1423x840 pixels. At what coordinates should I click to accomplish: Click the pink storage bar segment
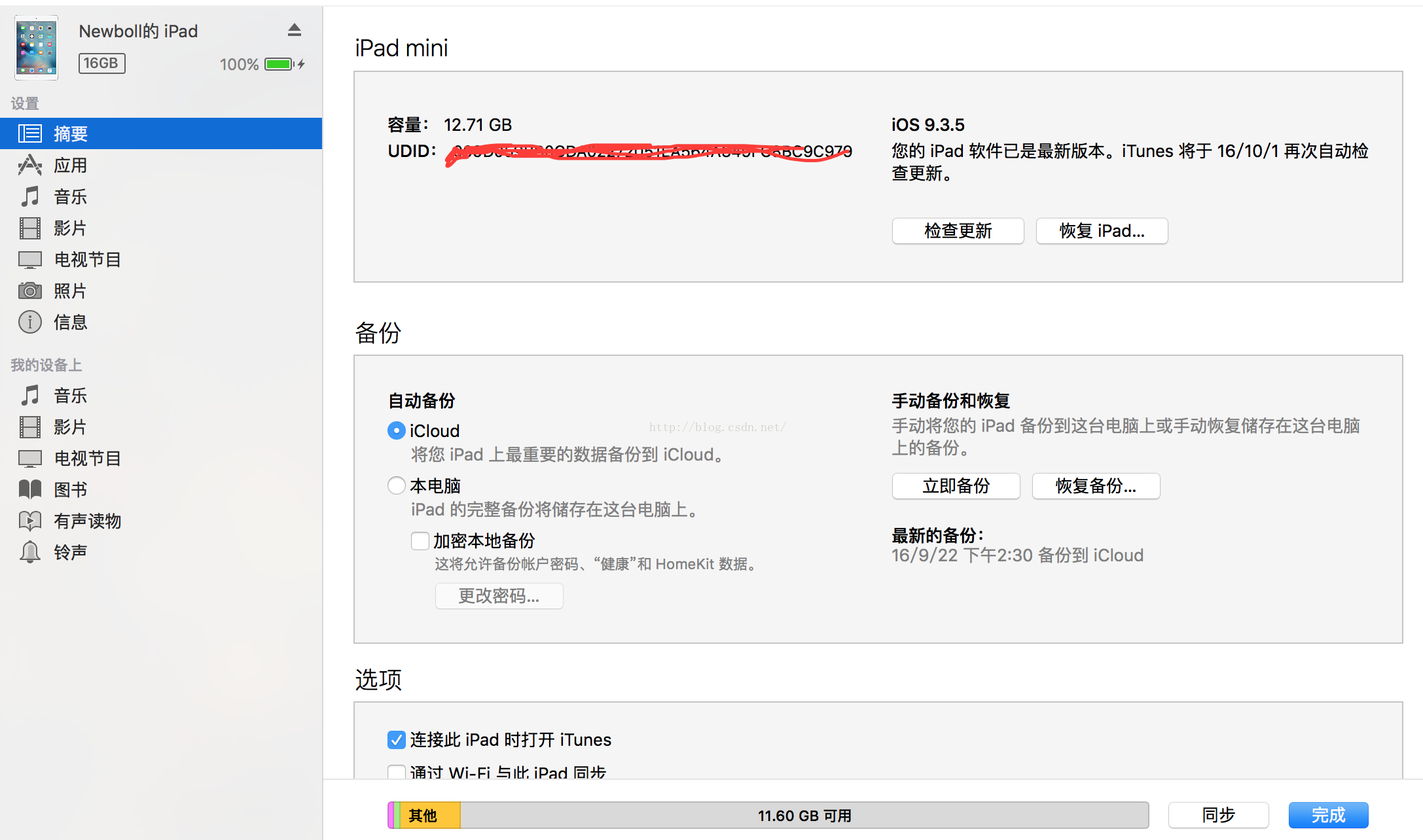point(391,815)
